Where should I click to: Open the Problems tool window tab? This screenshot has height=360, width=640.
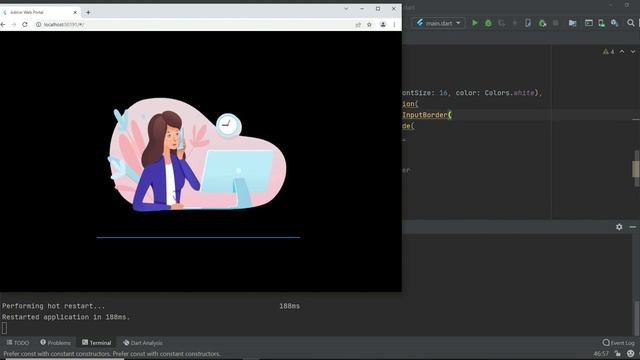point(56,343)
